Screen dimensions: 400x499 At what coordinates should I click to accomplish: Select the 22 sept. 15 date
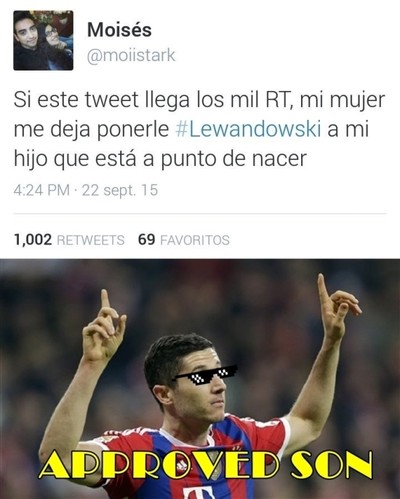pos(120,190)
